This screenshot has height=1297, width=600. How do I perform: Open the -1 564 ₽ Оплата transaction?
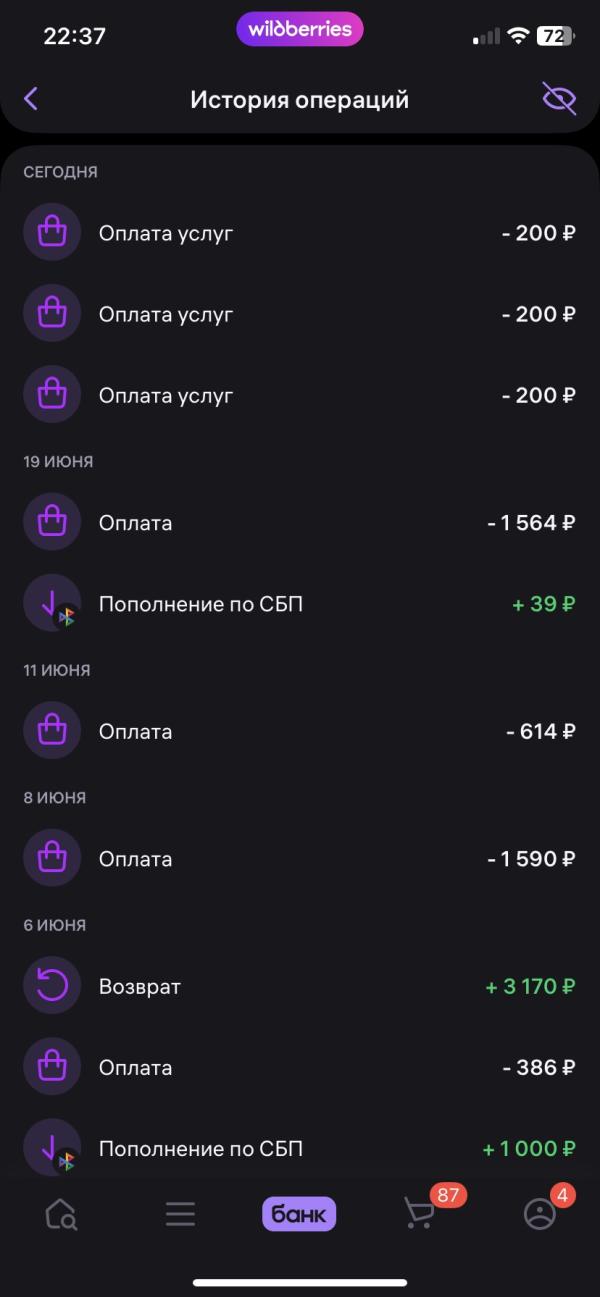click(300, 523)
